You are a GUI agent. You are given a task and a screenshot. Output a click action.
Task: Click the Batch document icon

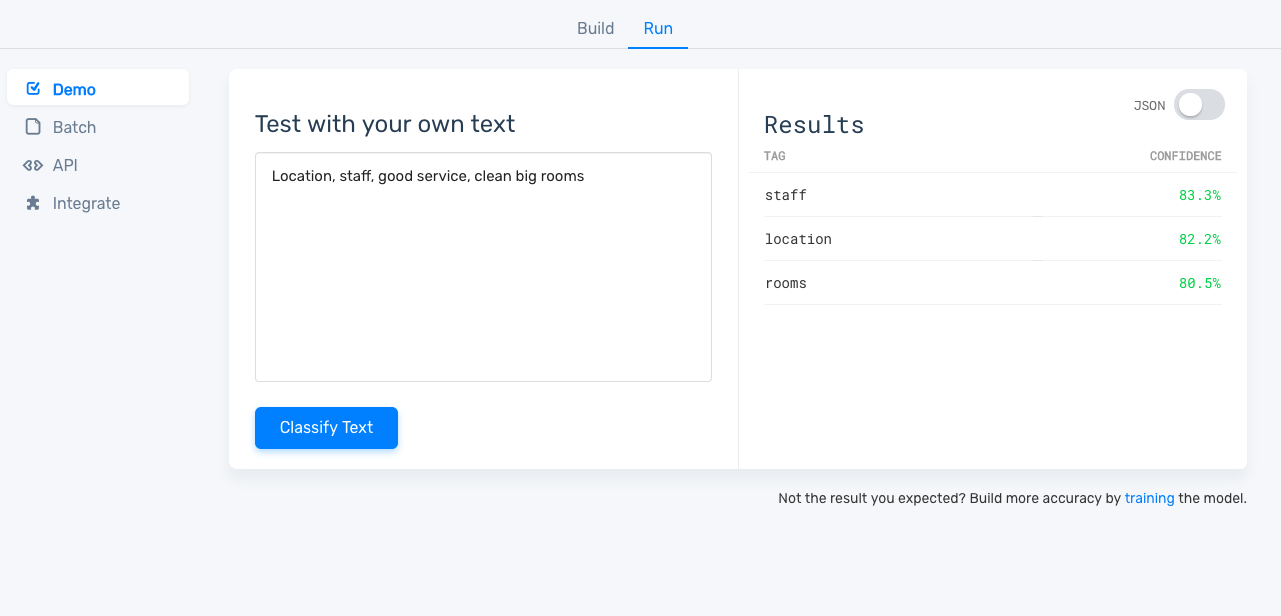[33, 127]
